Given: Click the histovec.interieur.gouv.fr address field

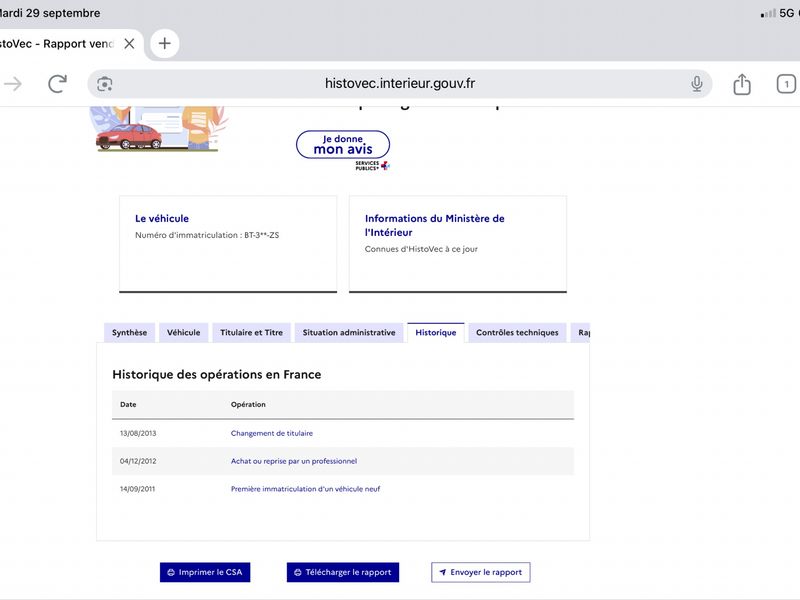Looking at the screenshot, I should pos(399,84).
